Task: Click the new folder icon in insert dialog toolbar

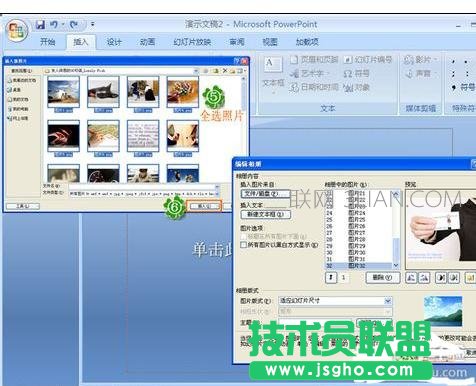Action: point(232,71)
